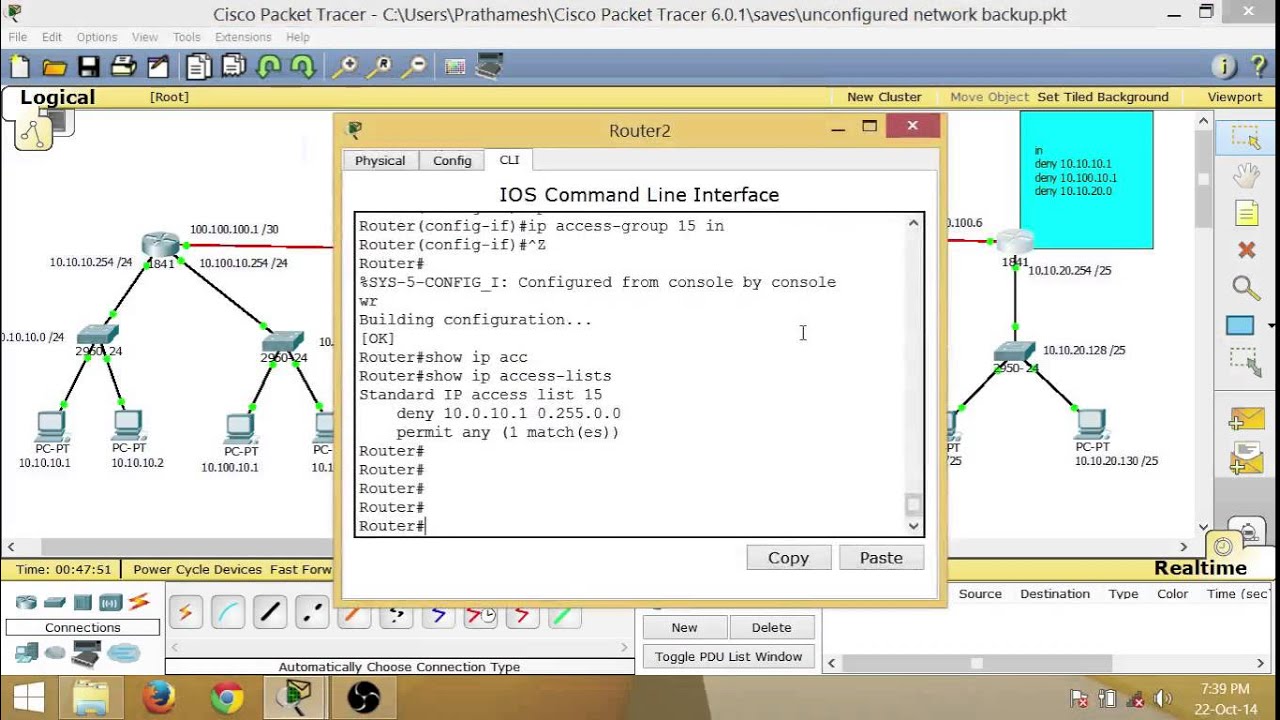1280x720 pixels.
Task: Switch to the Config tab in Router2
Action: (452, 161)
